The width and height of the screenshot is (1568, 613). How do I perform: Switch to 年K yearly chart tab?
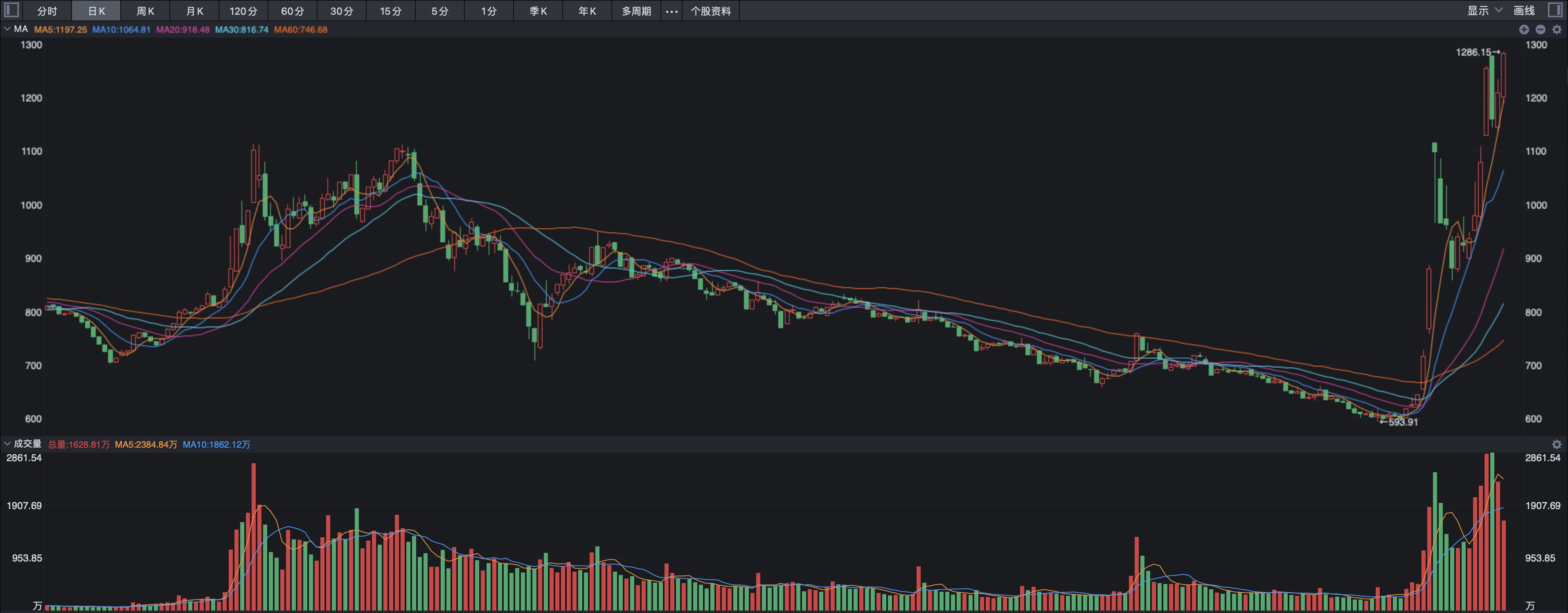pos(587,11)
